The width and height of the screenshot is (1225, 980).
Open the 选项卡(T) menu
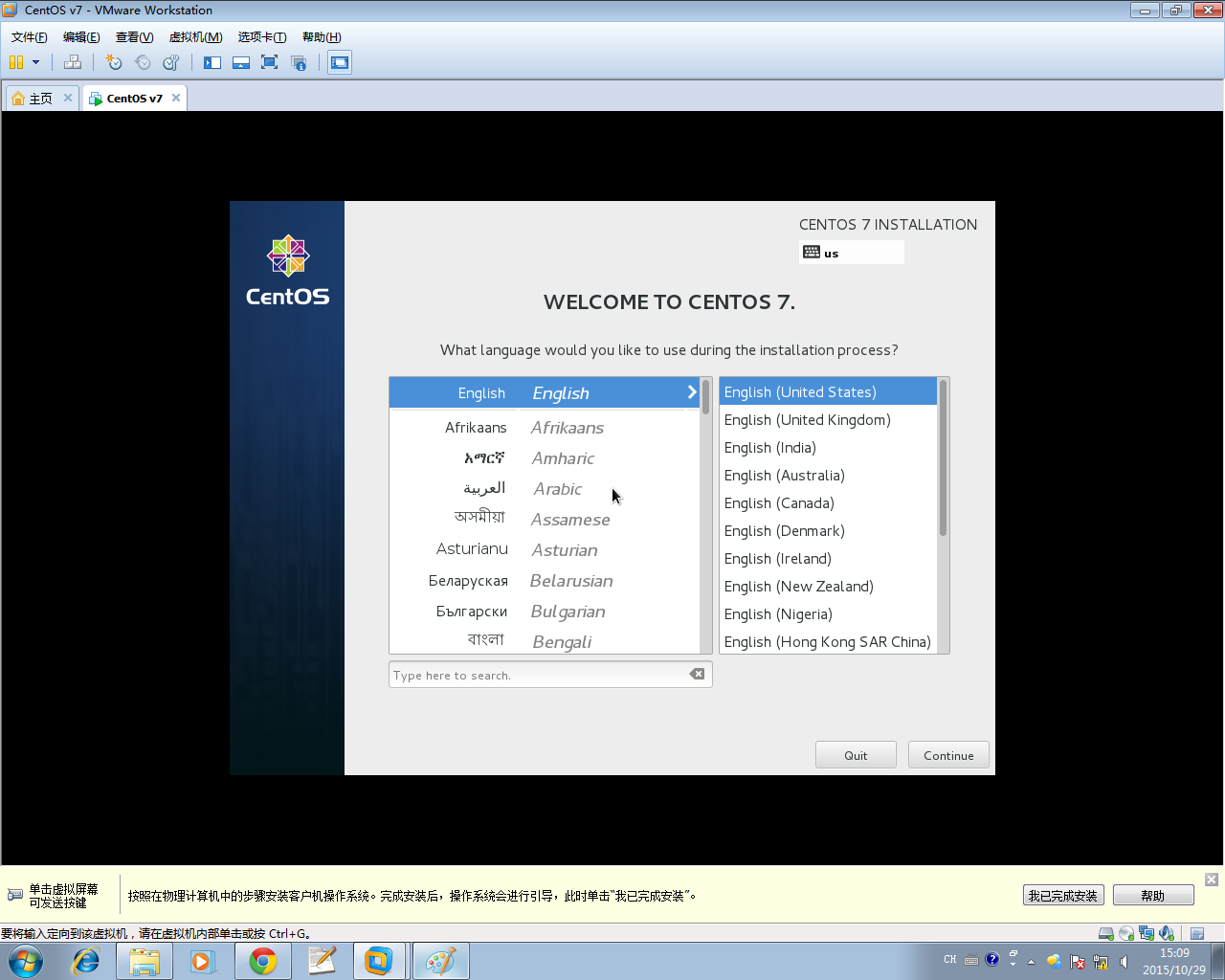coord(262,37)
